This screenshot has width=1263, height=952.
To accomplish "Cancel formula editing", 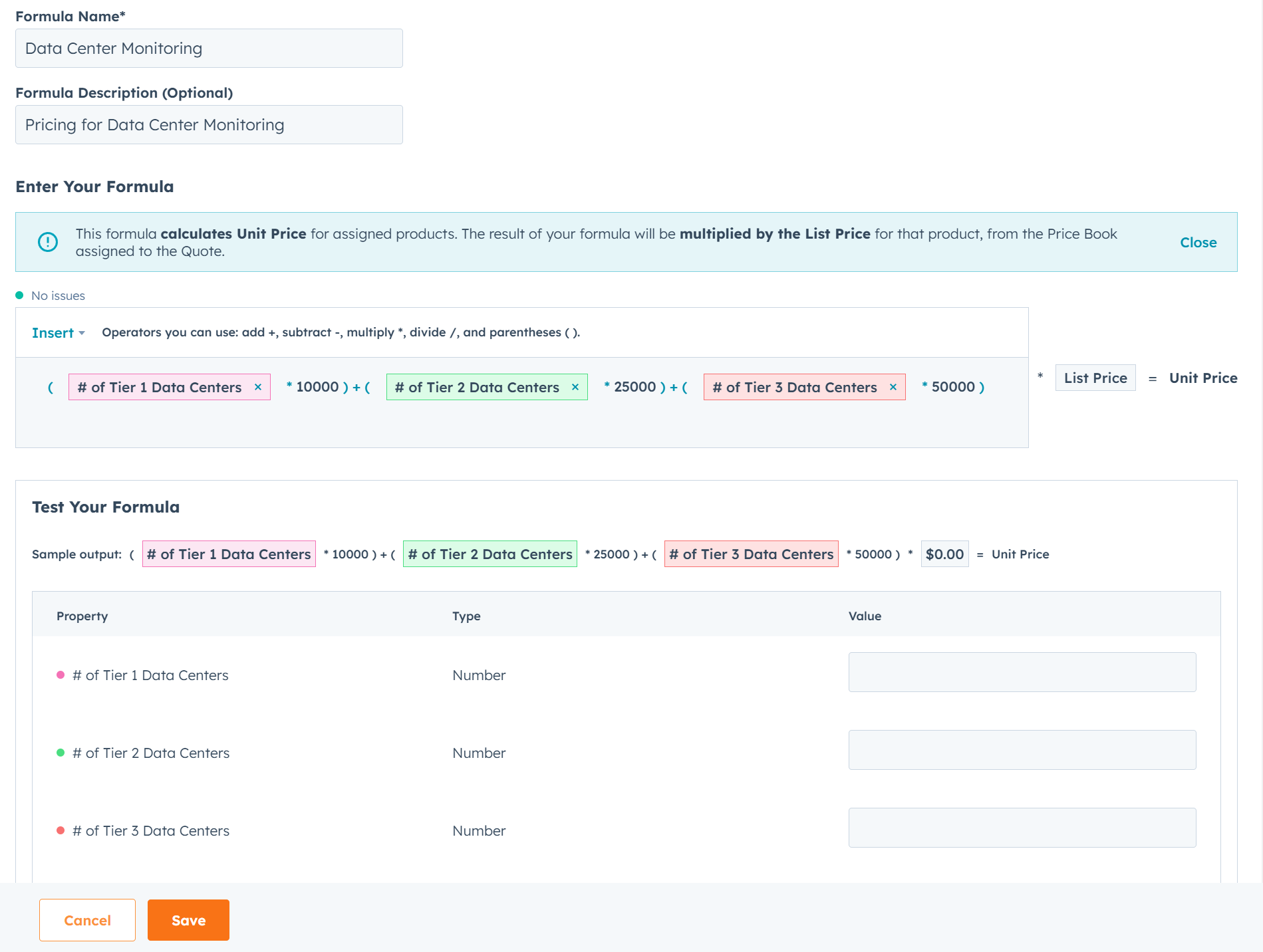I will point(86,920).
